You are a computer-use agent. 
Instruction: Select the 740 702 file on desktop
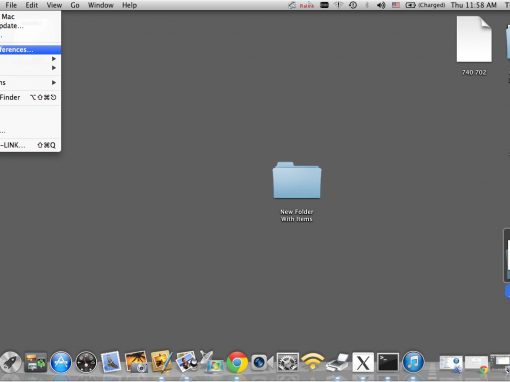[474, 46]
